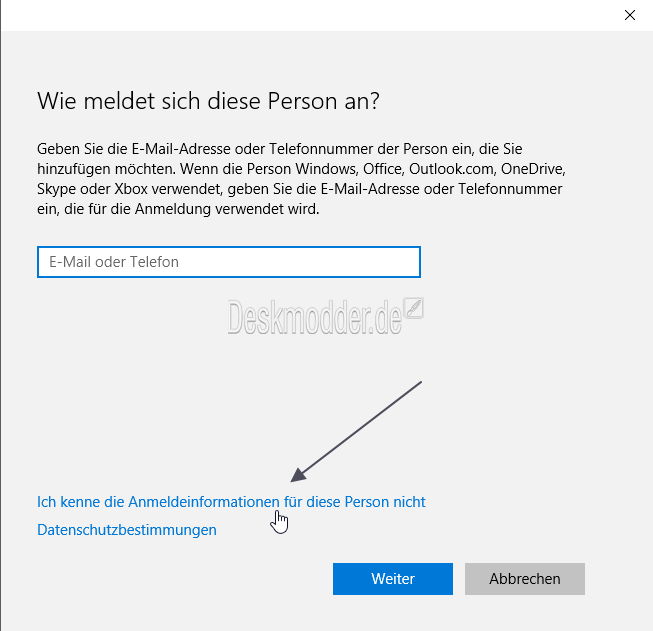The height and width of the screenshot is (631, 653).
Task: Continue with the Weiter button
Action: [x=393, y=579]
